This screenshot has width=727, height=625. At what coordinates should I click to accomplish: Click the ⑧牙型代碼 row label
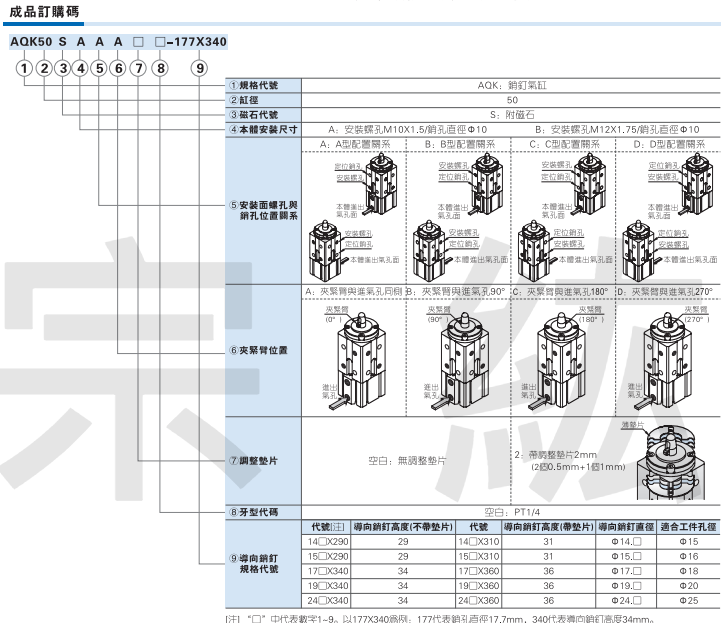point(254,512)
